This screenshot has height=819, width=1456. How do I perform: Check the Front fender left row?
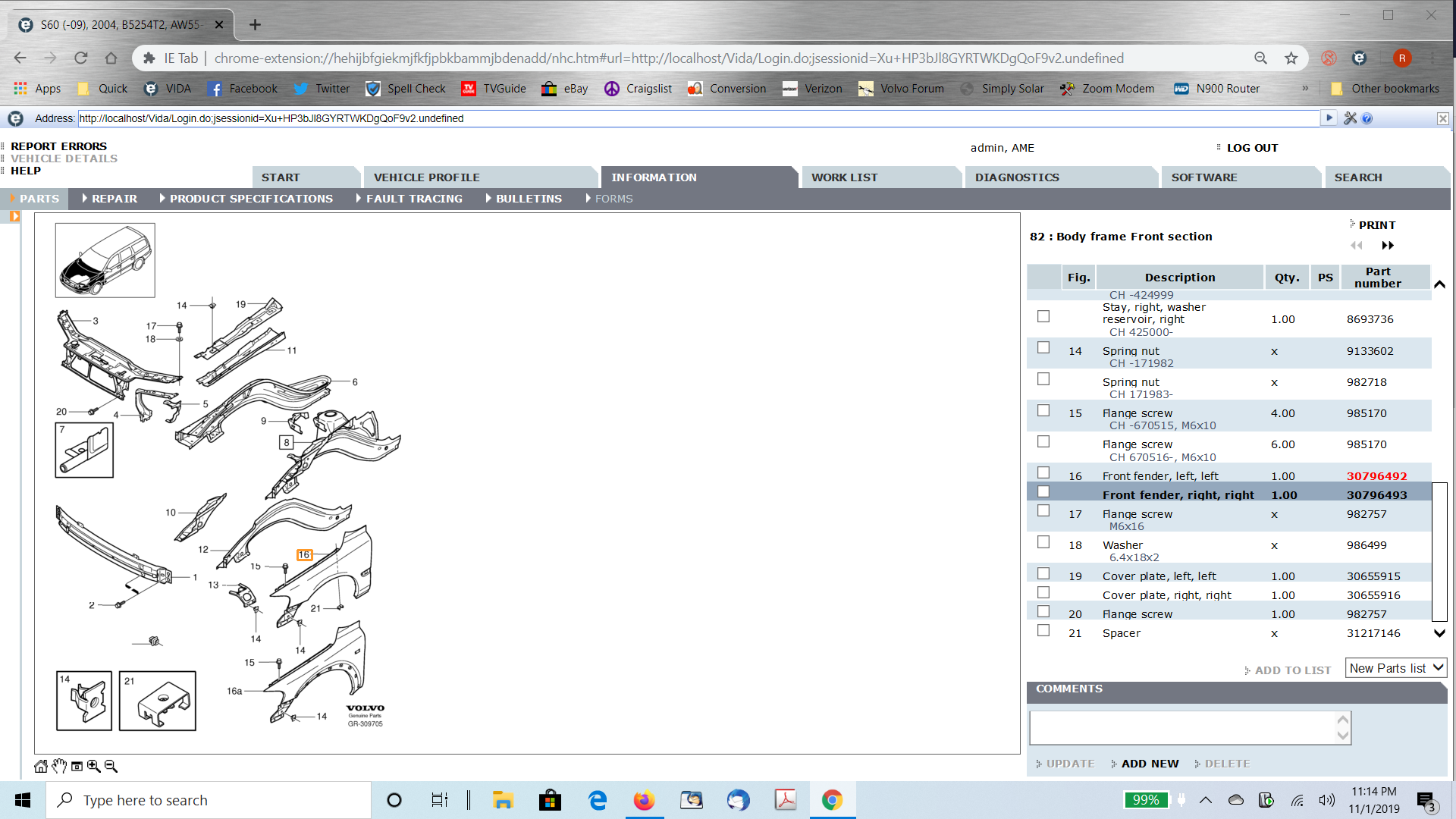coord(1043,473)
